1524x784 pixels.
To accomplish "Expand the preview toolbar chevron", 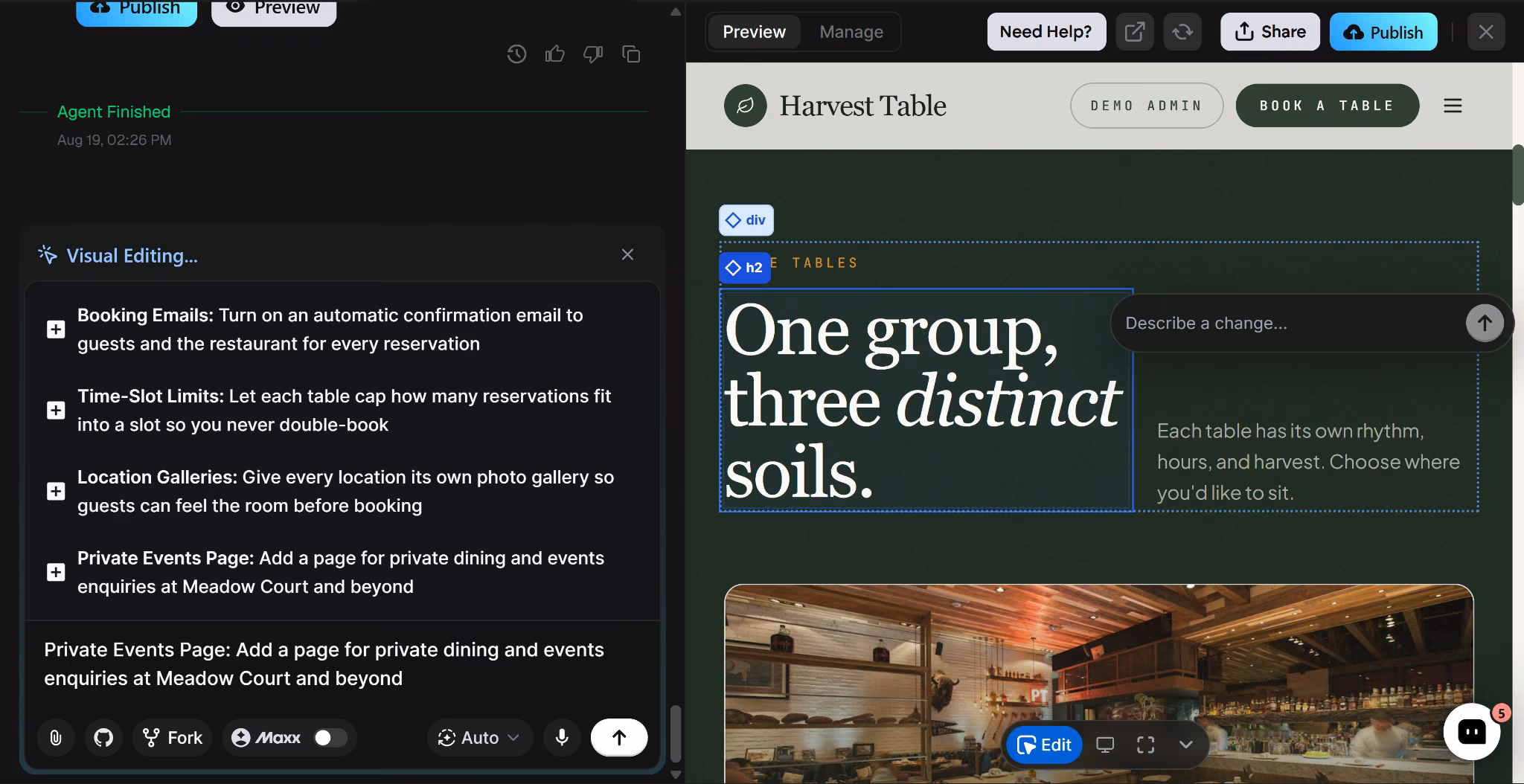I will click(x=1185, y=745).
